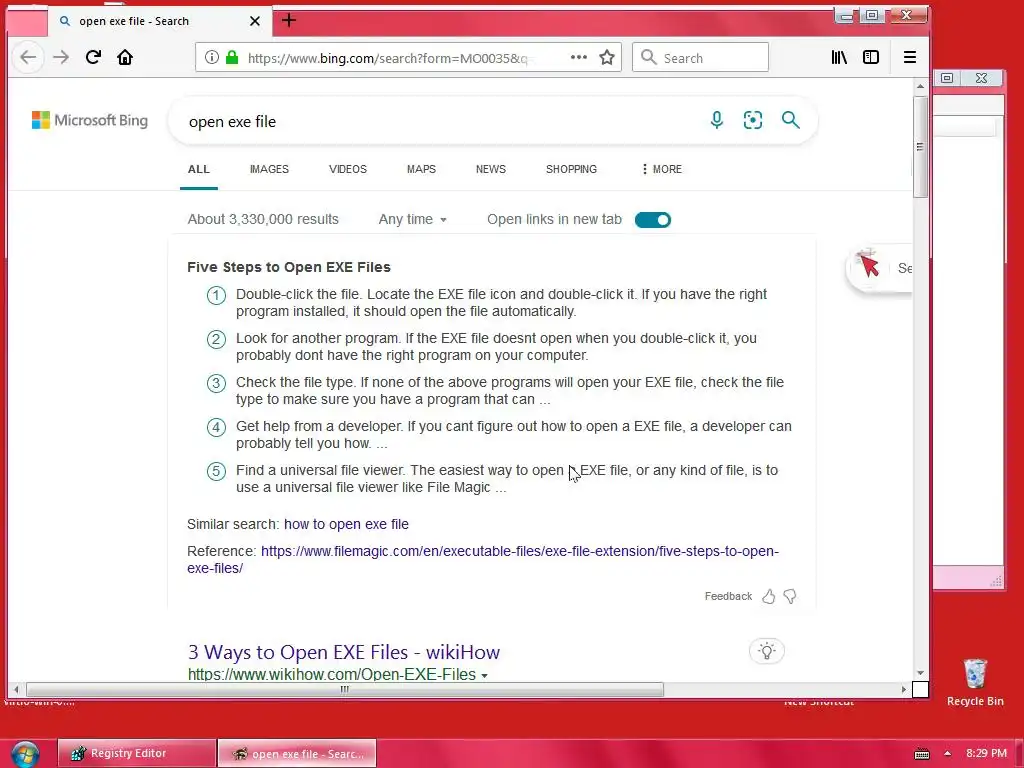Image resolution: width=1024 pixels, height=768 pixels.
Task: Follow the 'how to open exe file' similar search
Action: click(x=346, y=524)
